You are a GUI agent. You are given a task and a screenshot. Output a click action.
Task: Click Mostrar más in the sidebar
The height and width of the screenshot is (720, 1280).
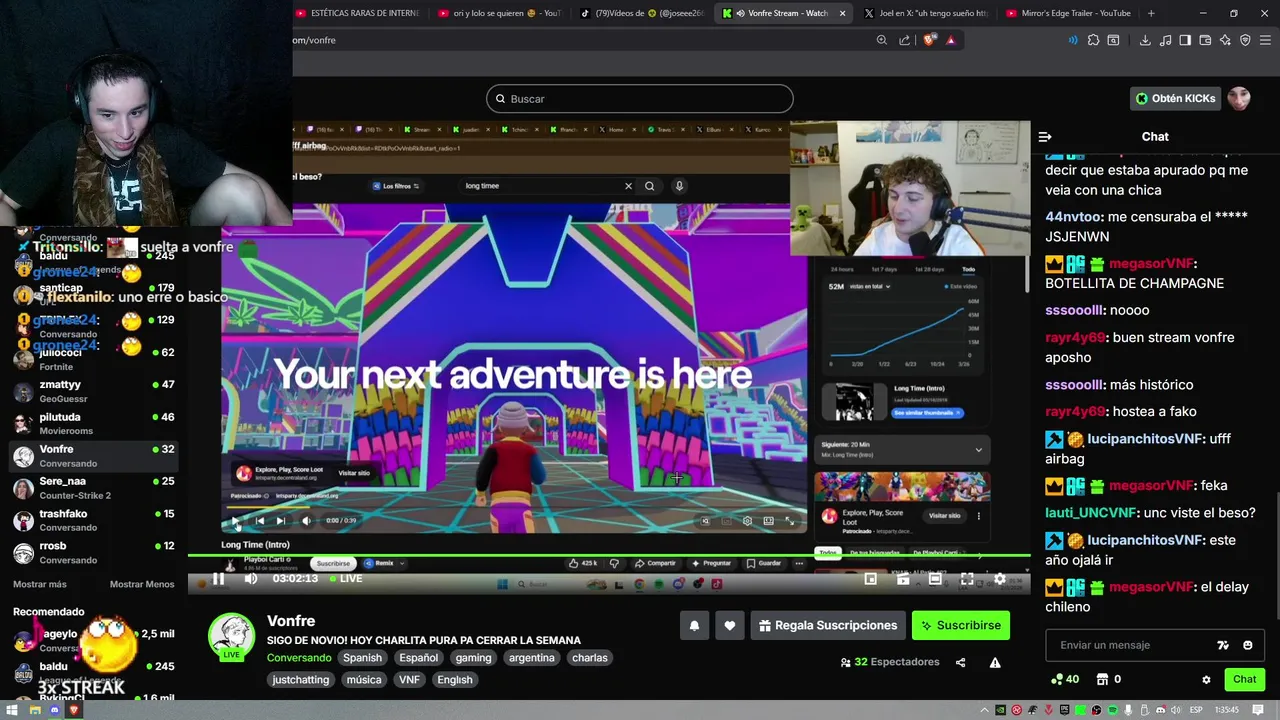click(x=40, y=584)
